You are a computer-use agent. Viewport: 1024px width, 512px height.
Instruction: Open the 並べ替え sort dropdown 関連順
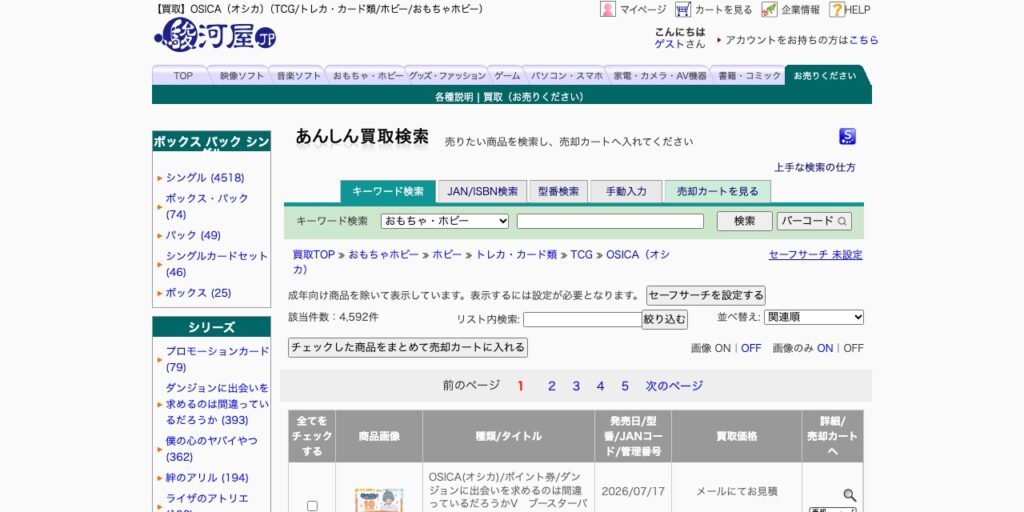pos(814,317)
